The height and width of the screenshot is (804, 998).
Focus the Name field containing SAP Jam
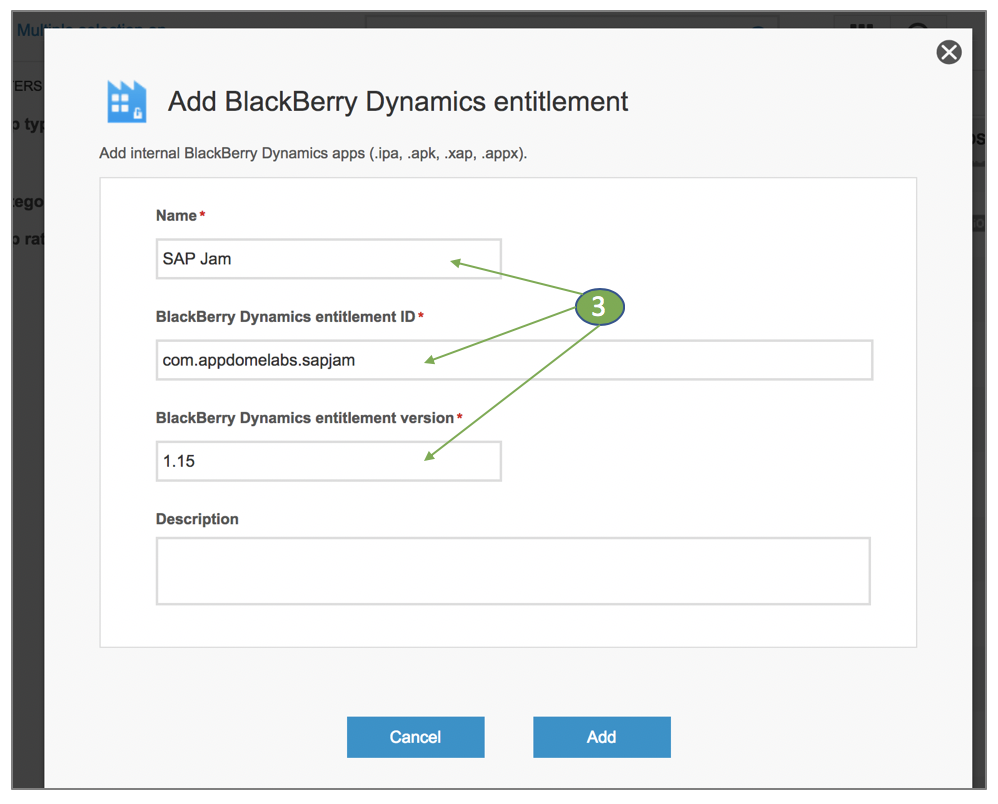(x=328, y=259)
